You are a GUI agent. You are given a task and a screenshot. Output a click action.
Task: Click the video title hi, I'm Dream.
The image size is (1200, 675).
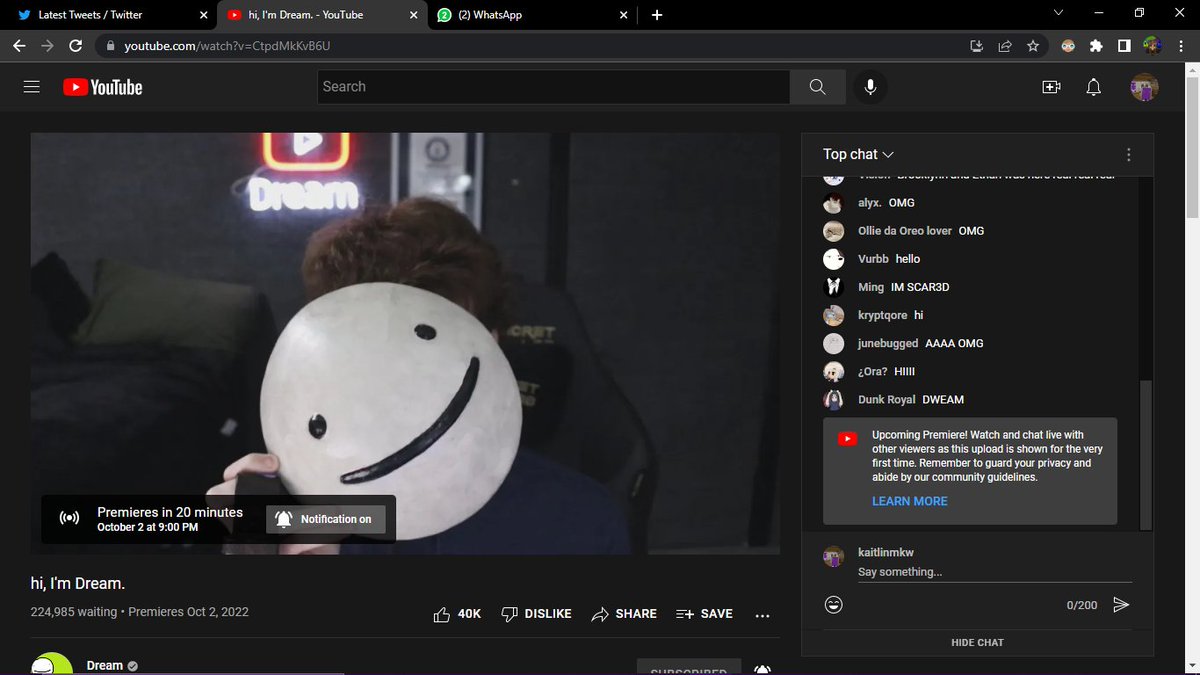[x=78, y=582]
